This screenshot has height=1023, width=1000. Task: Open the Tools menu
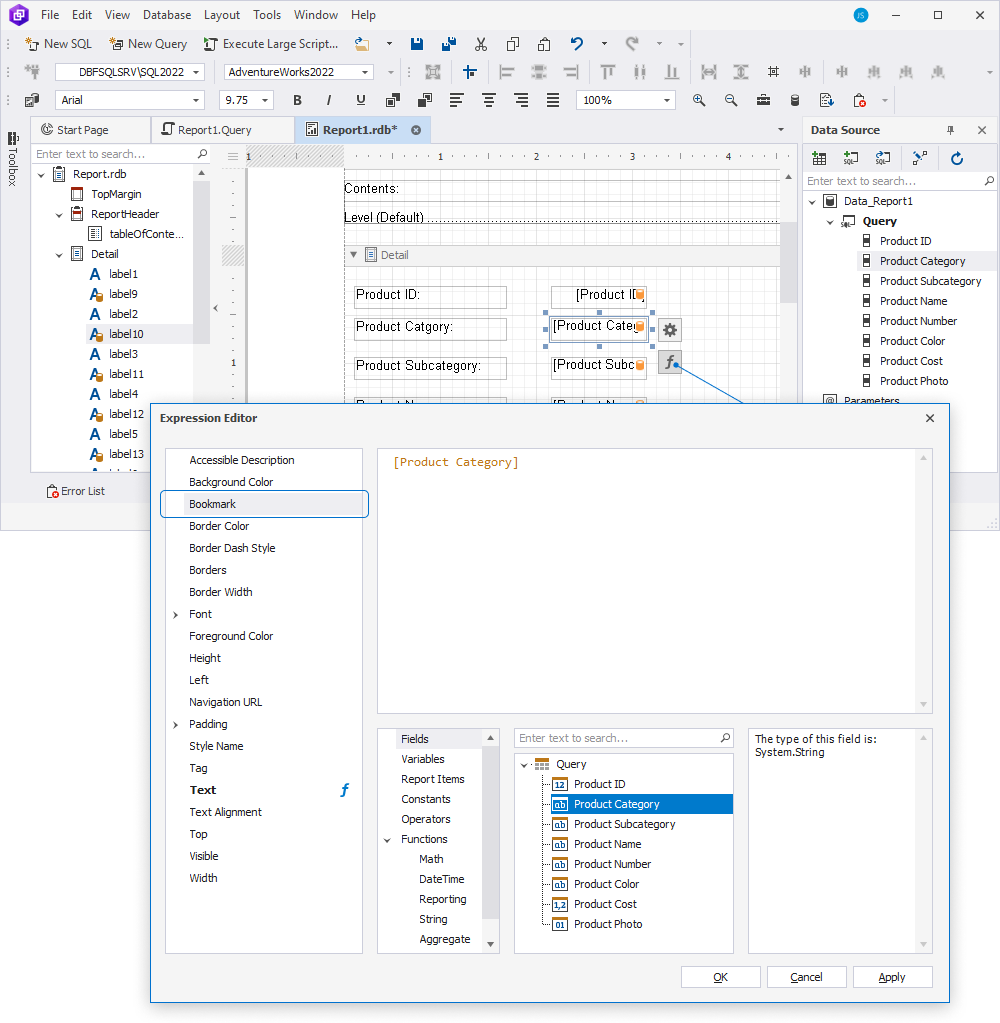coord(267,14)
